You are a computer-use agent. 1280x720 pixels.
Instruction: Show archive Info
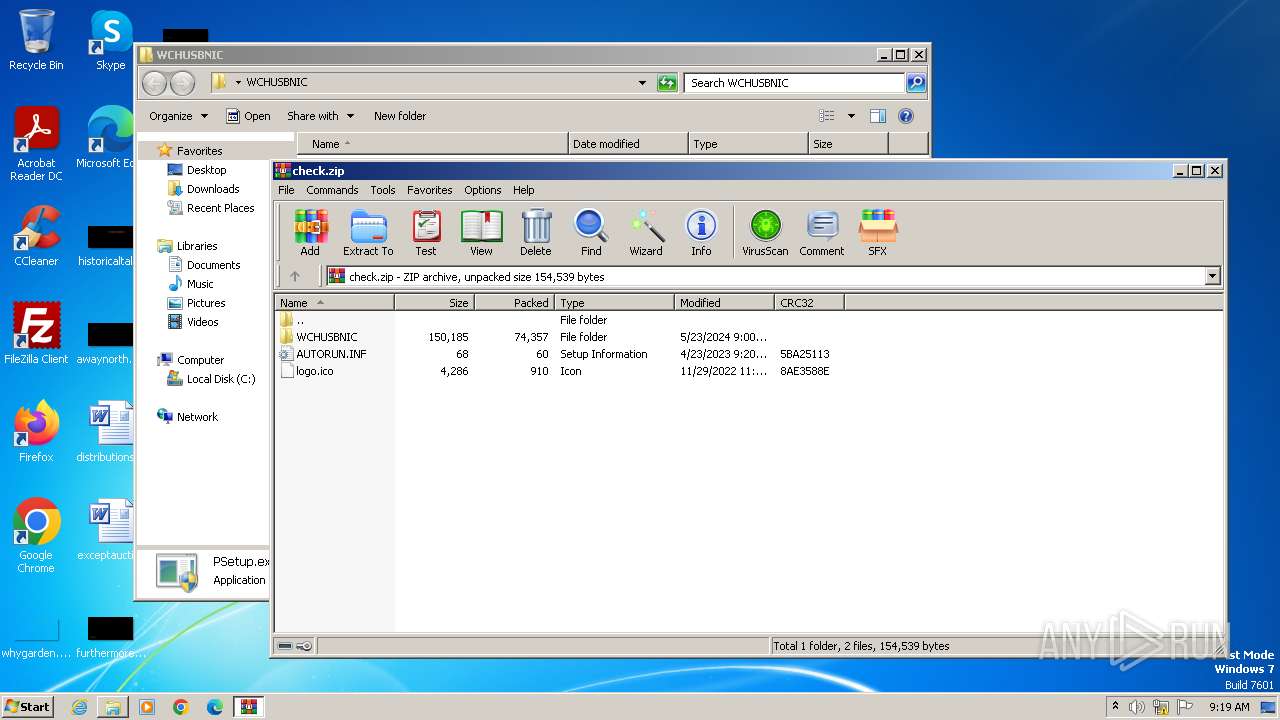[701, 233]
